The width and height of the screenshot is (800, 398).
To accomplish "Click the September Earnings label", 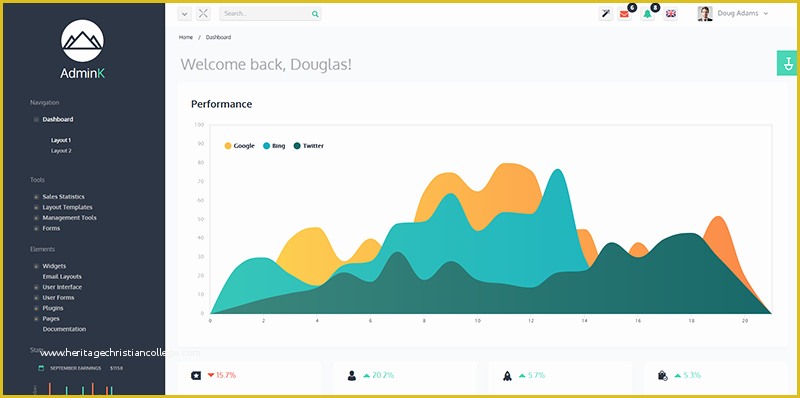I will tap(76, 368).
